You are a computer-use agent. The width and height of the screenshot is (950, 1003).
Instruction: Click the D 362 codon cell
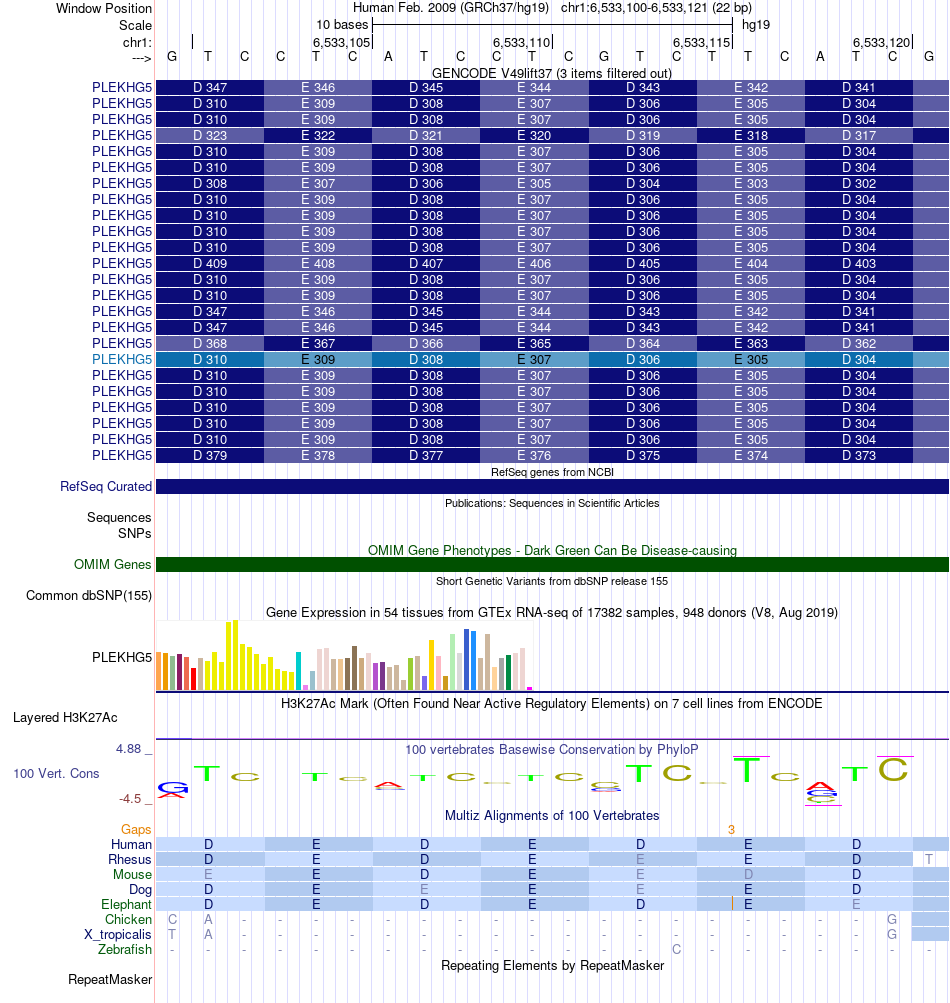[859, 343]
